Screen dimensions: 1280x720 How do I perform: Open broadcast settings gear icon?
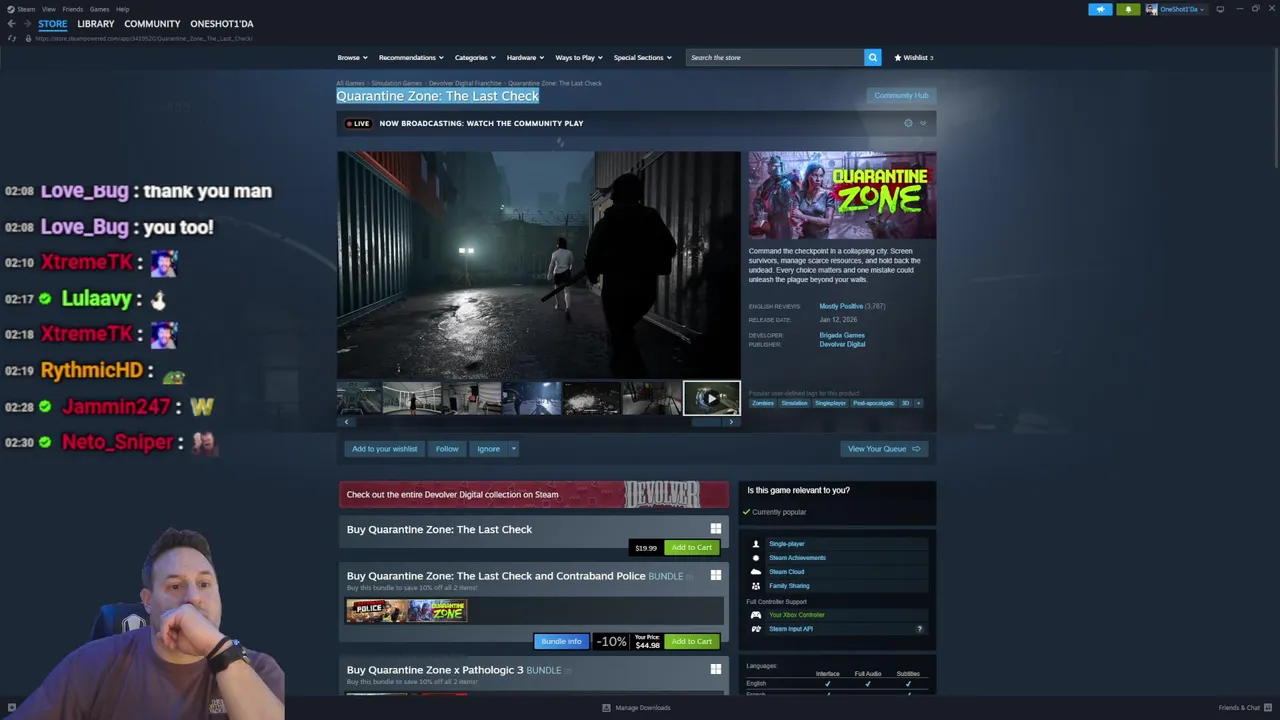908,123
